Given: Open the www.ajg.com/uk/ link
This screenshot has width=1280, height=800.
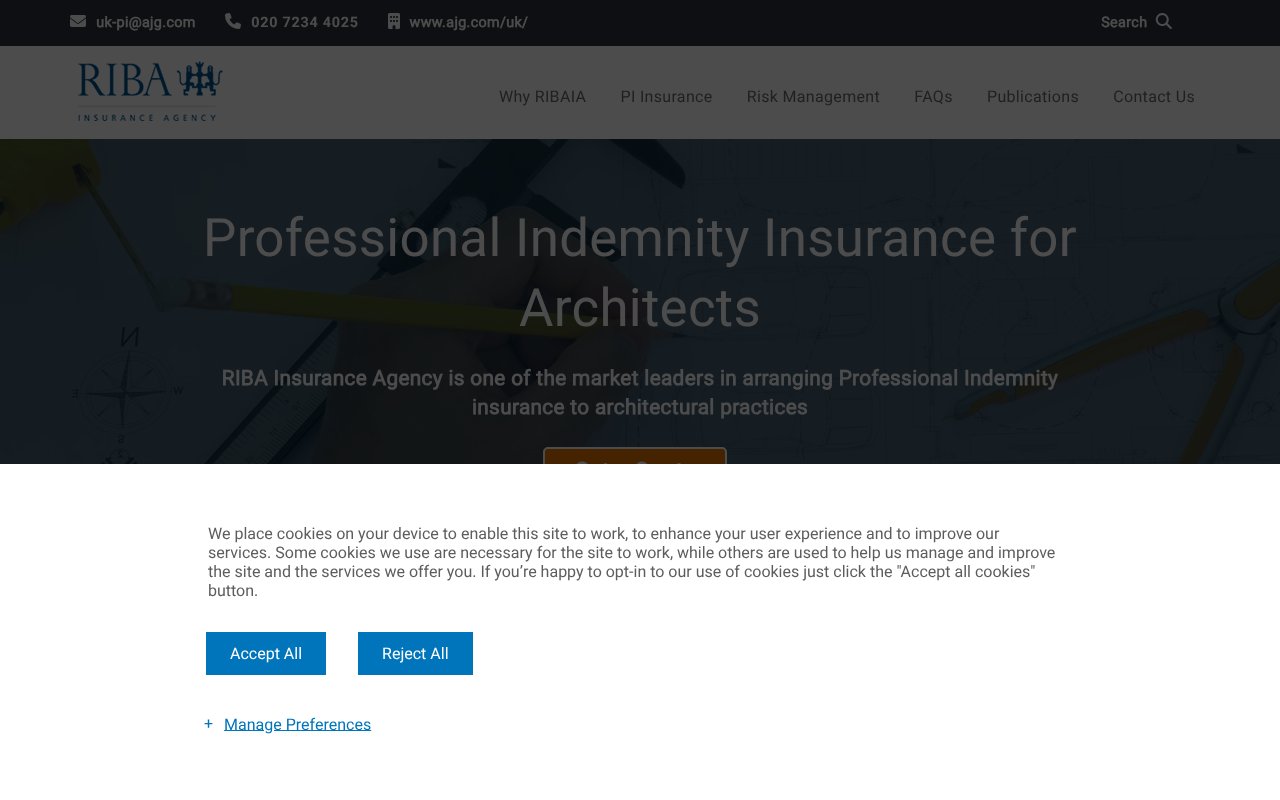Looking at the screenshot, I should click(467, 21).
